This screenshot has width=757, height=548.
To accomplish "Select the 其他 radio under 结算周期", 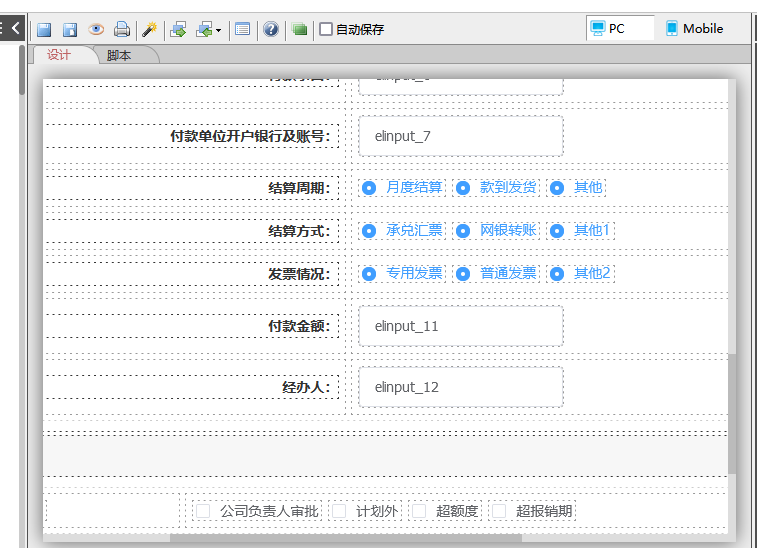I will point(557,188).
